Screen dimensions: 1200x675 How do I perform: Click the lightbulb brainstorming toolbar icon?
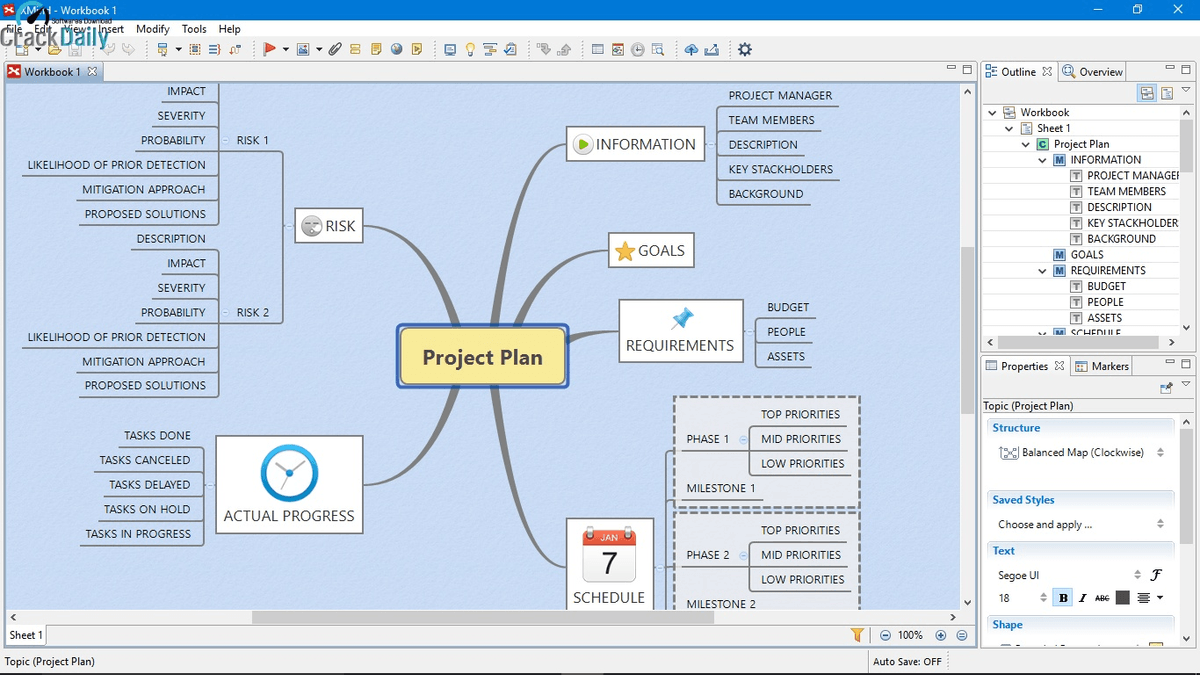[x=470, y=49]
